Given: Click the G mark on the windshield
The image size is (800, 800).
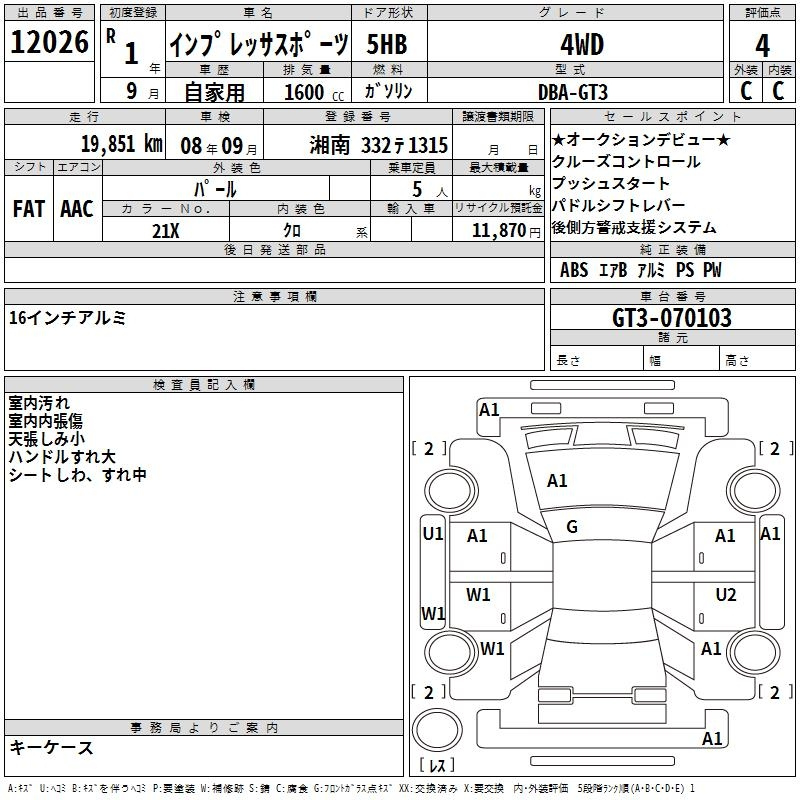Looking at the screenshot, I should [x=572, y=526].
